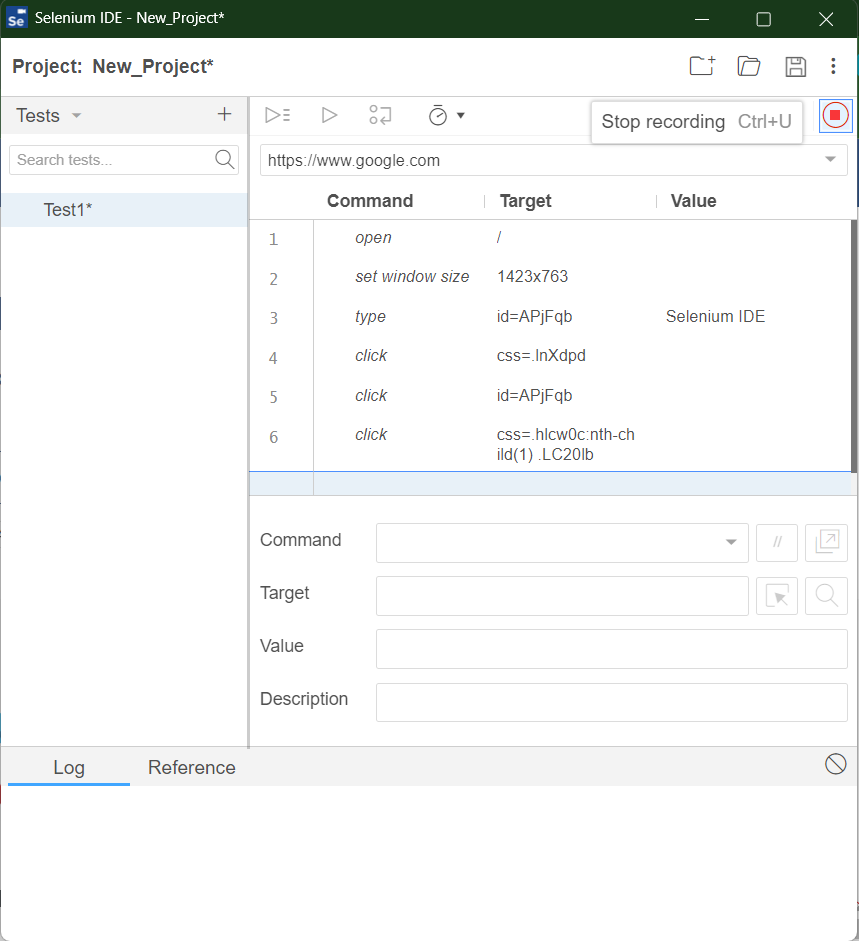This screenshot has width=859, height=941.
Task: Select the set window size row
Action: [550, 277]
